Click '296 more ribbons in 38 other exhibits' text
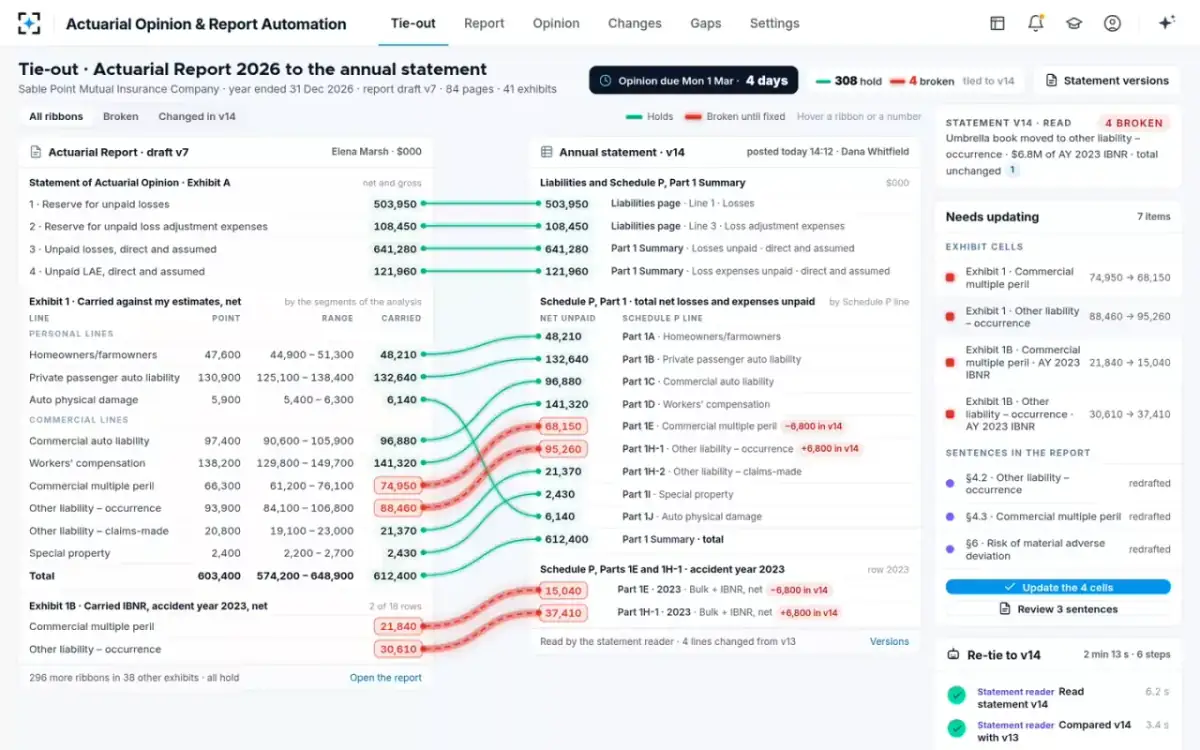 click(135, 678)
